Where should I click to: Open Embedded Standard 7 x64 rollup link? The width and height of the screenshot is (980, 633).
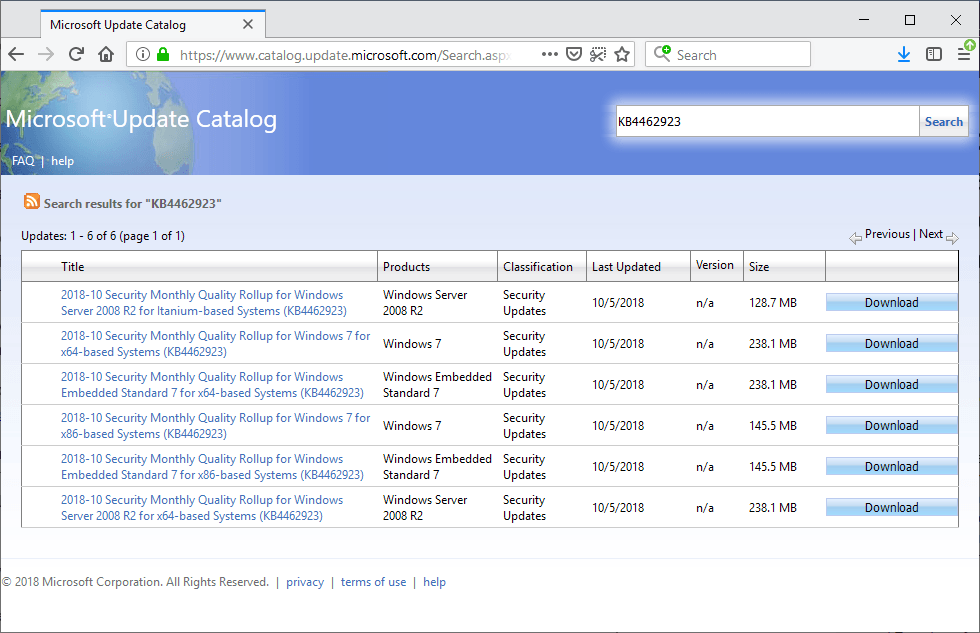212,385
